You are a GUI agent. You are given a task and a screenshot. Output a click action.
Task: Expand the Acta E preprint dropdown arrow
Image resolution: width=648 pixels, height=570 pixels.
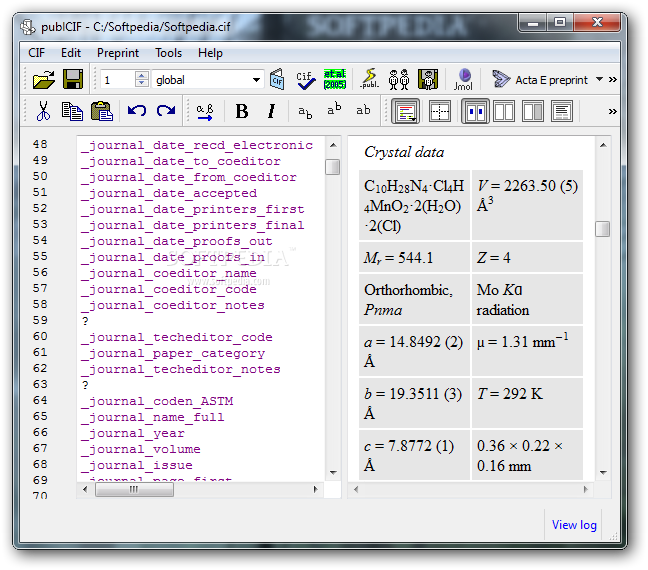(x=599, y=79)
